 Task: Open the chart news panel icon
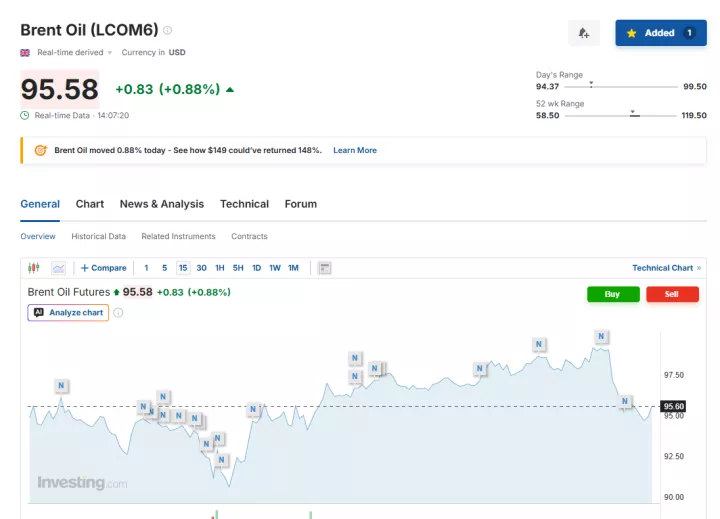pos(324,268)
